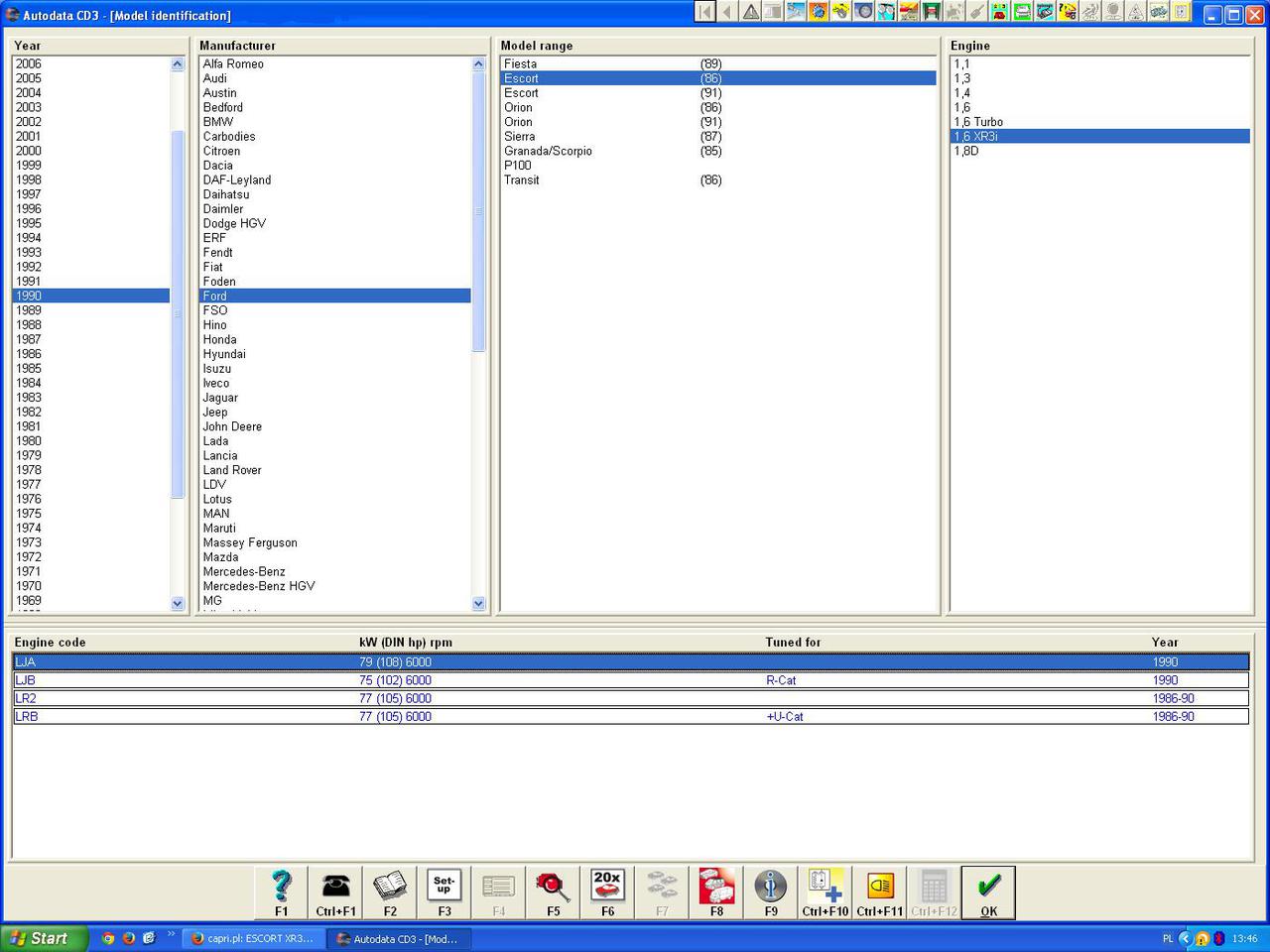This screenshot has width=1270, height=952.
Task: Open the F3 Set-up icon
Action: coord(444,892)
